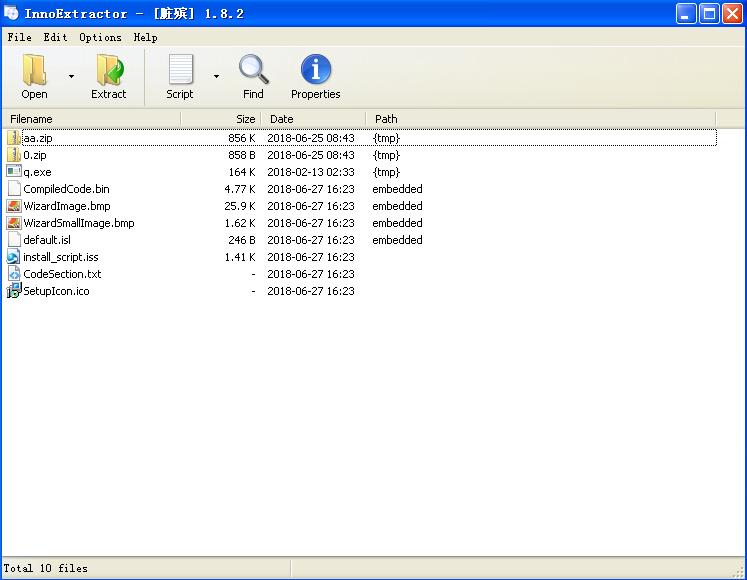Select the WizardSmallImage.bmp picture icon
Screen dimensions: 747x580
click(13, 223)
